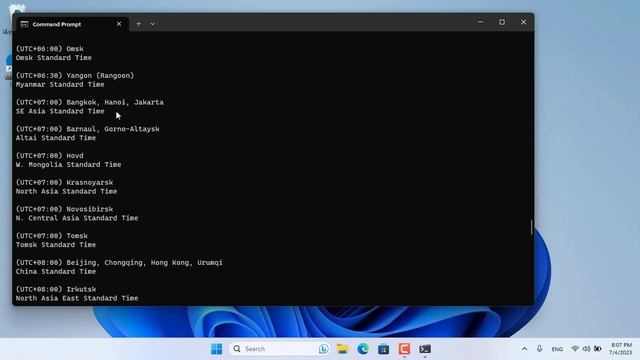Click 'SE Asia Standard Time' text
This screenshot has height=360, width=640.
60,111
